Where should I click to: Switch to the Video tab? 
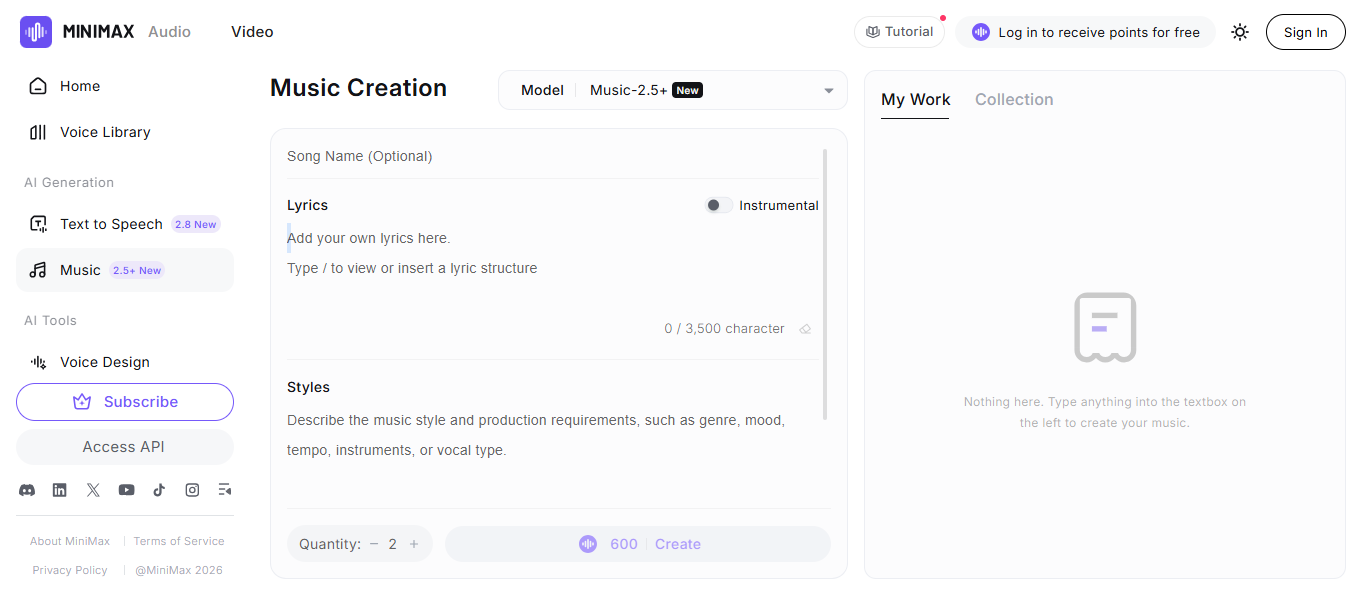point(251,31)
